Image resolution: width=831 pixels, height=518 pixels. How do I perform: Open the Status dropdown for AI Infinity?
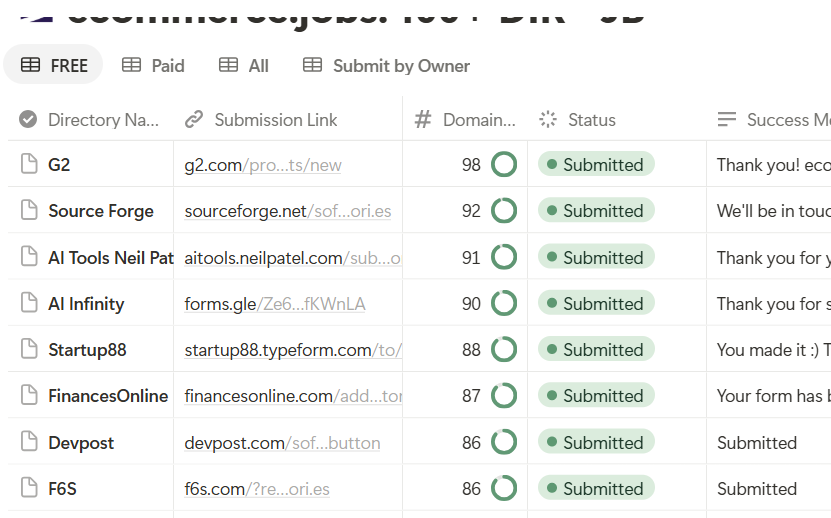[596, 304]
